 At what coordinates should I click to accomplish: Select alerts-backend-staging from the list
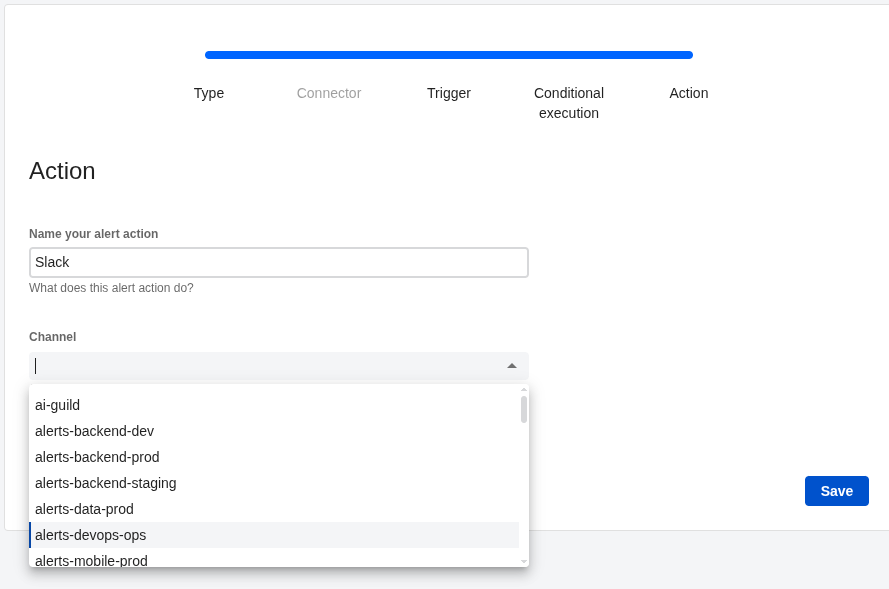coord(105,483)
